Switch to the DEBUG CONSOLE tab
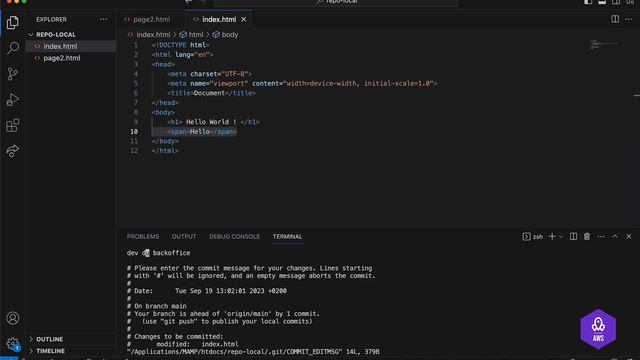The height and width of the screenshot is (360, 640). 235,237
